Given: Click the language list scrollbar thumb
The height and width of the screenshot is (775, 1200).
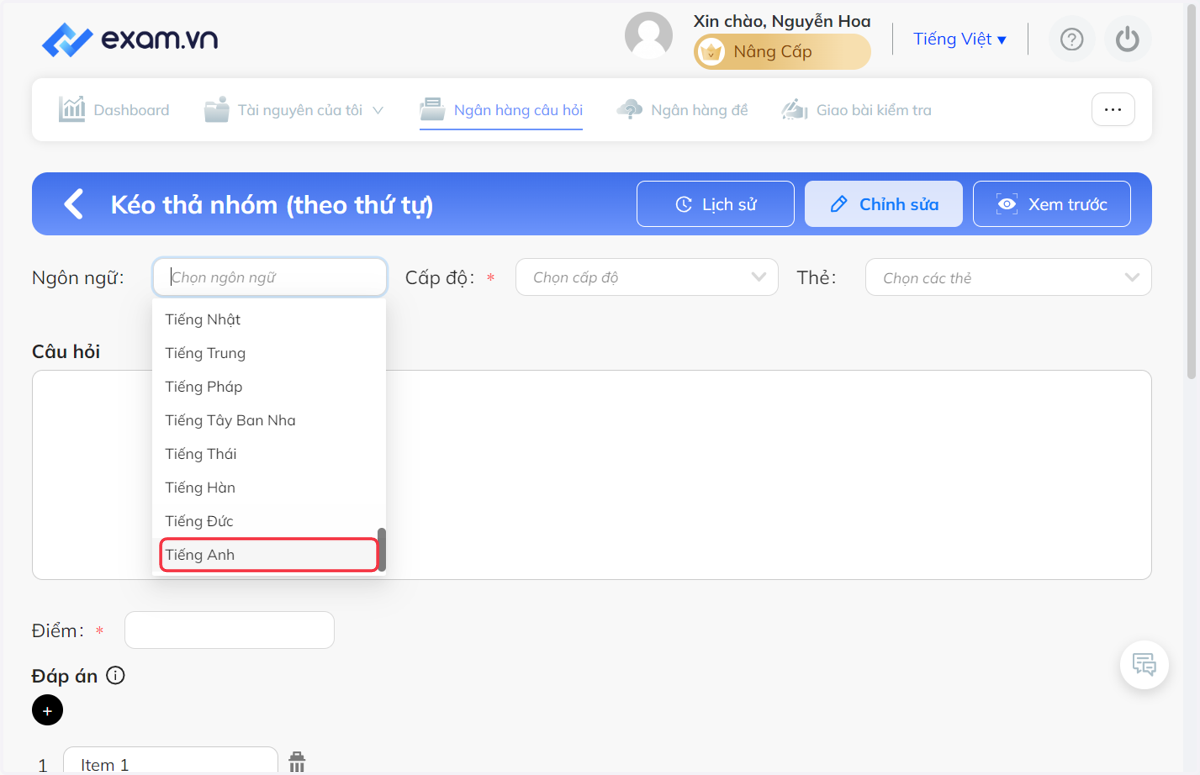Looking at the screenshot, I should tap(382, 549).
